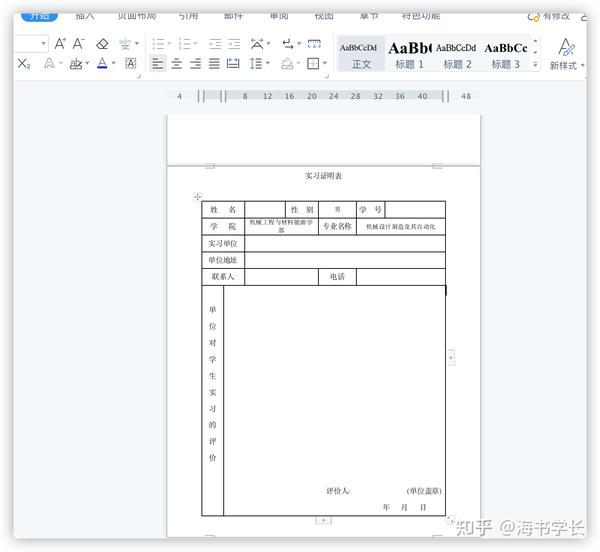Click the phonetic guide (拼音) icon

click(125, 44)
